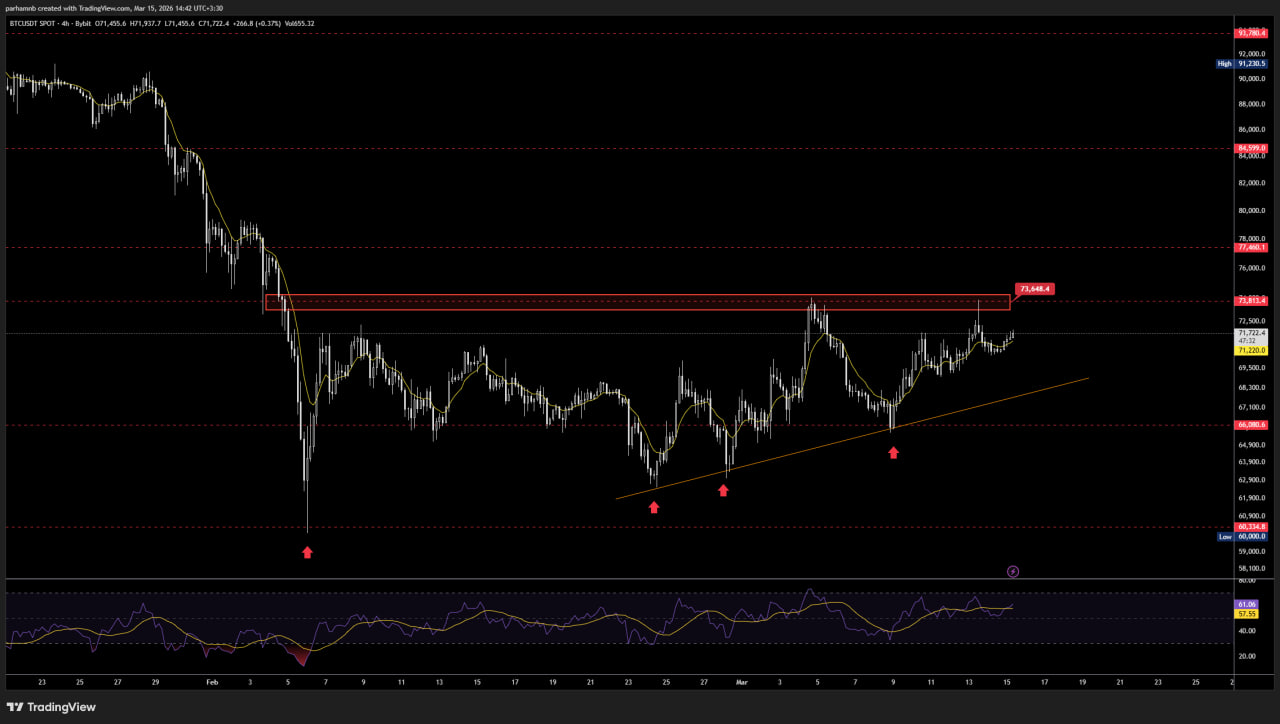Click the TradingView logo in bottom corner
Viewport: 1280px width, 724px height.
[x=51, y=707]
